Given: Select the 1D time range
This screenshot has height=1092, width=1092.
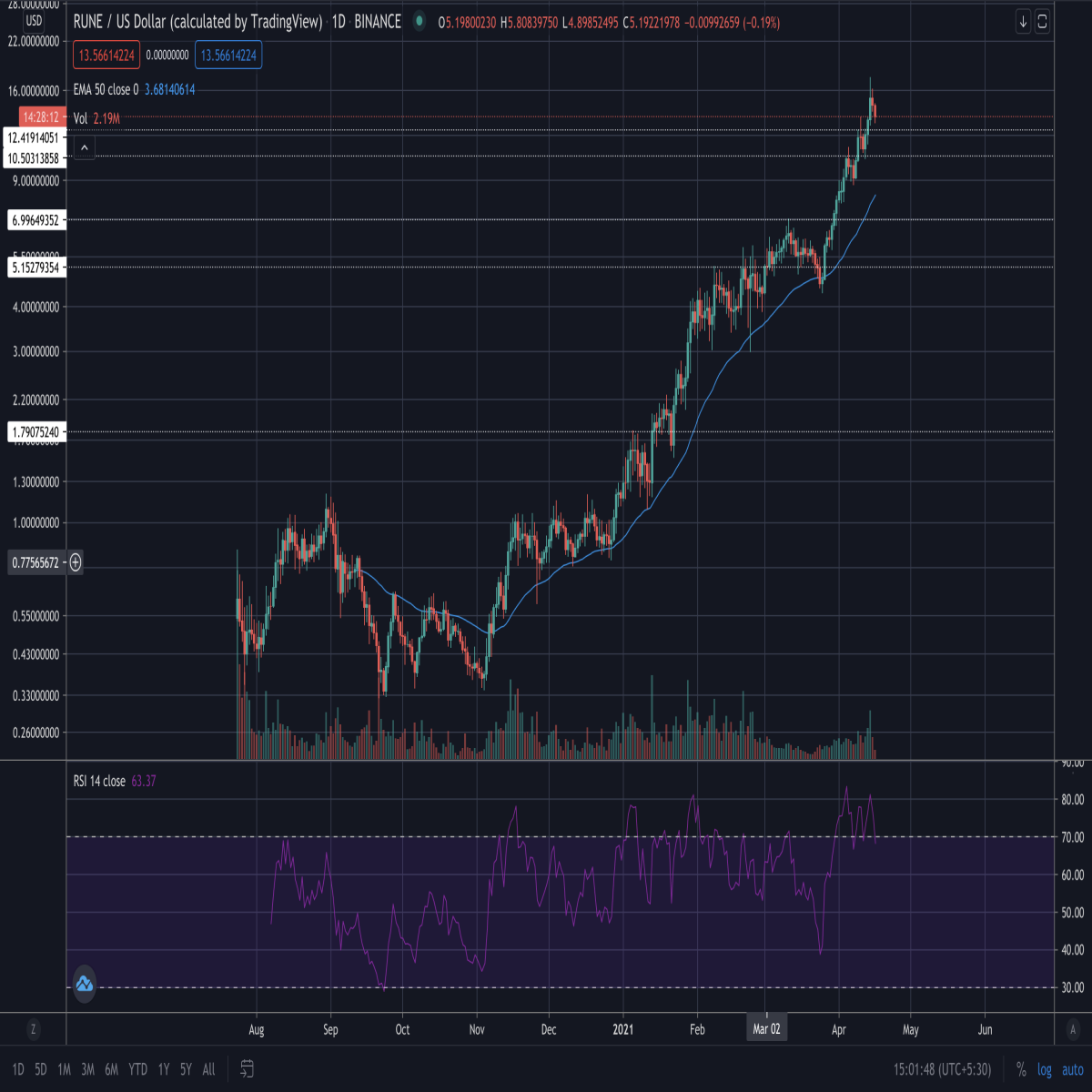Looking at the screenshot, I should [18, 1069].
